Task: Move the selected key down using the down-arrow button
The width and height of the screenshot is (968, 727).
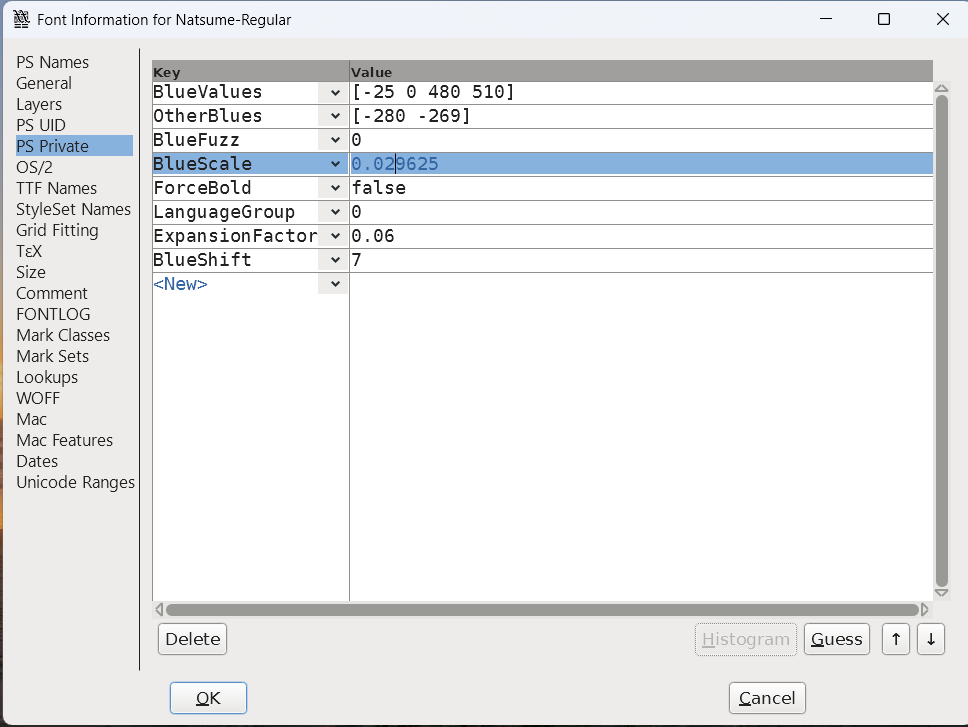Action: coord(931,638)
